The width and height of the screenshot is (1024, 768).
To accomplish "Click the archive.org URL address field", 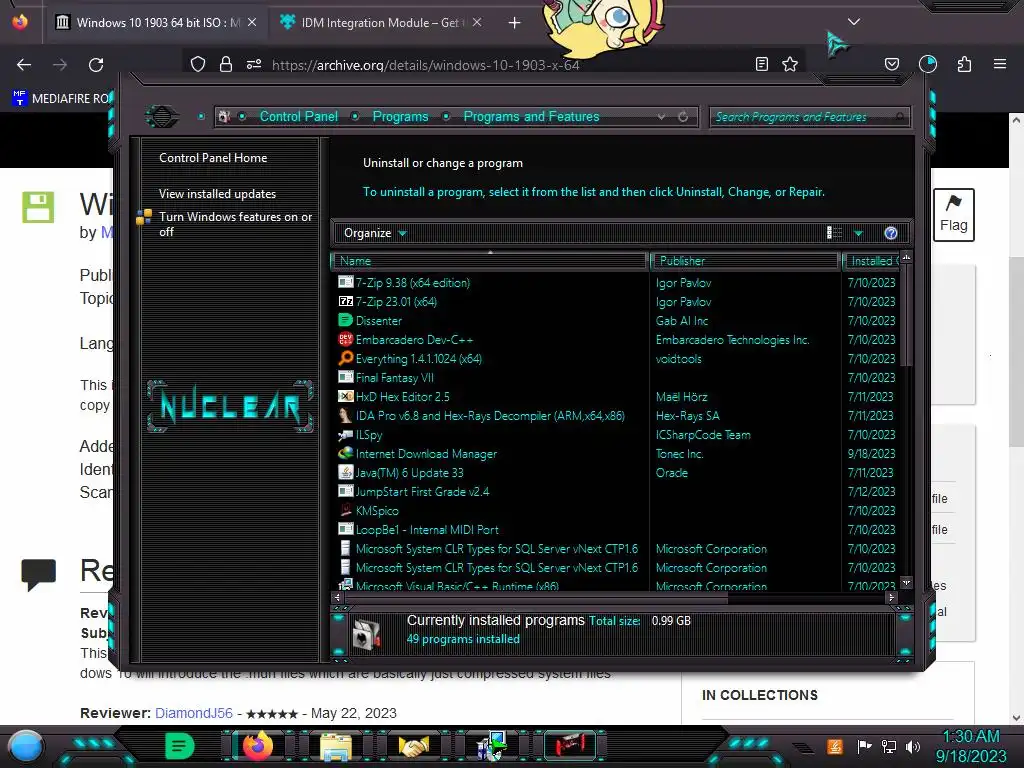I will tap(426, 65).
